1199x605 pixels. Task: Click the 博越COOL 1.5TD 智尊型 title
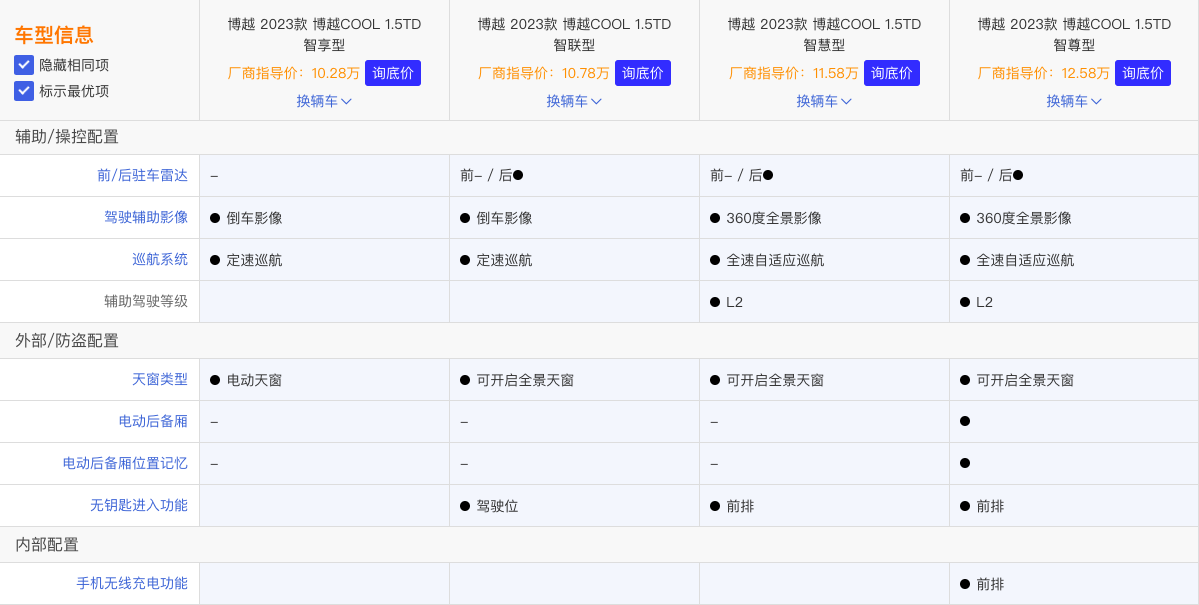point(1074,34)
